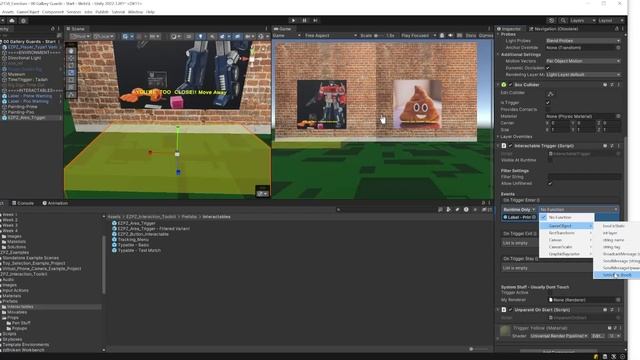Open the No Function dropdown

tap(578, 209)
